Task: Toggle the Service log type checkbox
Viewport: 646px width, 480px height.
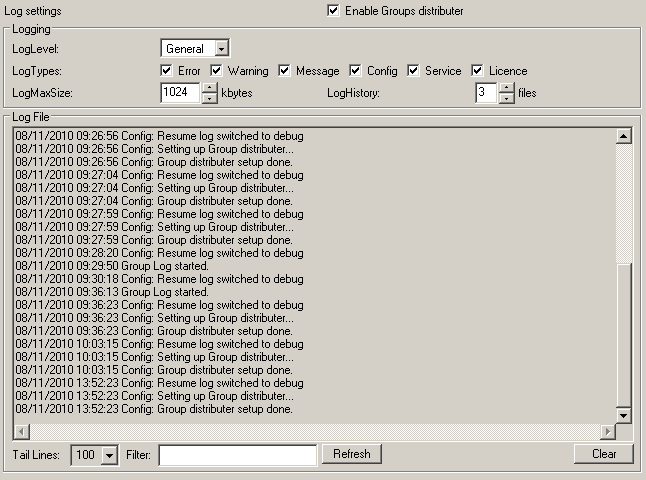Action: point(414,71)
